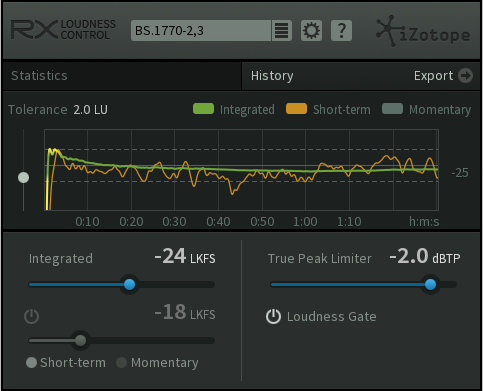This screenshot has width=483, height=391.
Task: Open the preset list menu icon
Action: click(282, 31)
